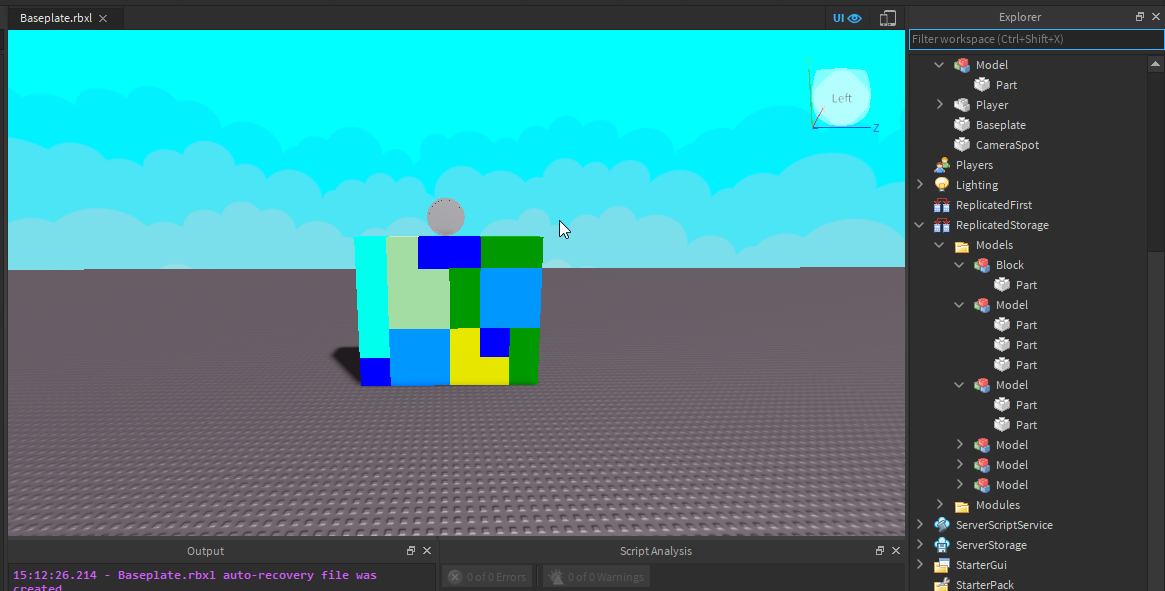Screen dimensions: 1165x591
Task: Select the ReplicatedStorage service icon
Action: click(941, 224)
